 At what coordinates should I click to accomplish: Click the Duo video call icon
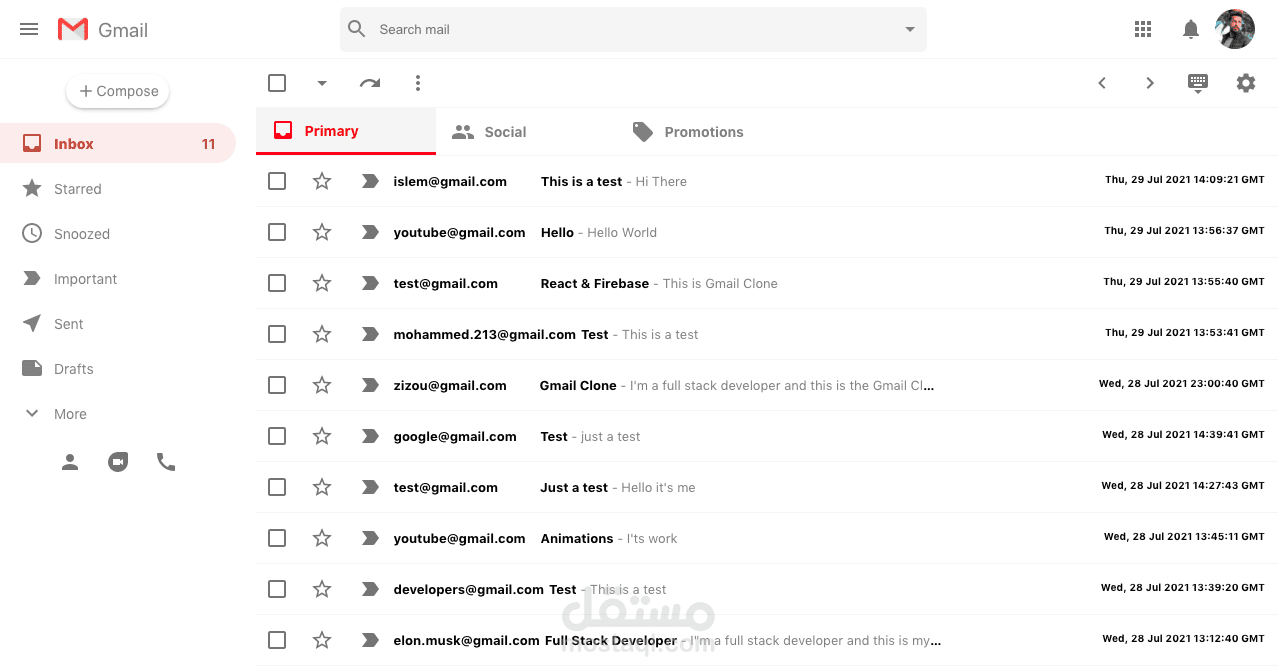[118, 462]
